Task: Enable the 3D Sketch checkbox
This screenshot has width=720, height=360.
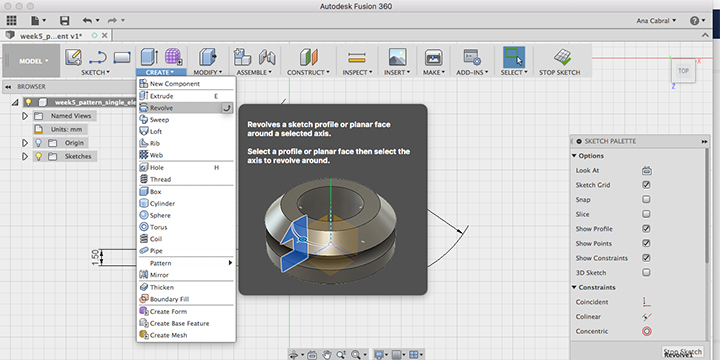Action: [647, 273]
